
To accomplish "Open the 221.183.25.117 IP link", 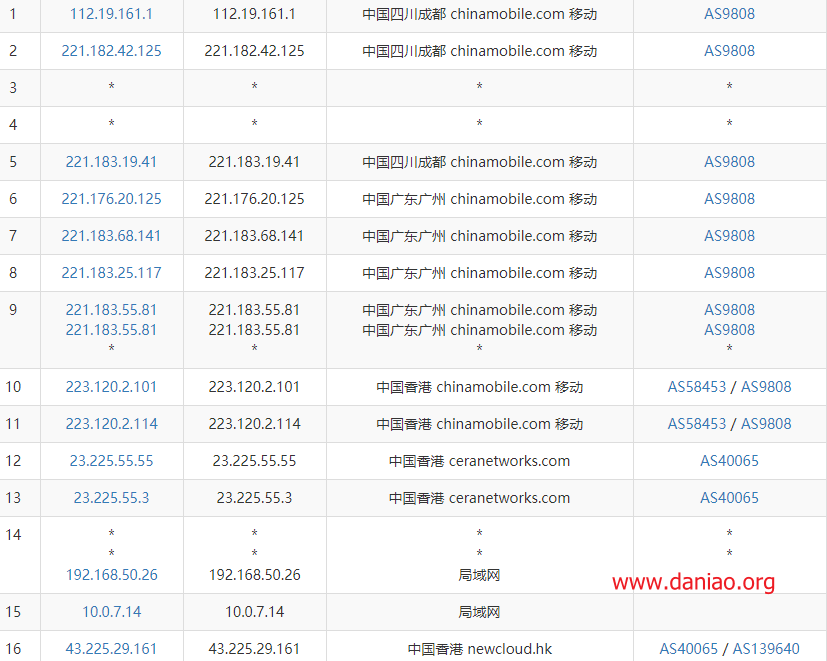I will click(x=111, y=273).
